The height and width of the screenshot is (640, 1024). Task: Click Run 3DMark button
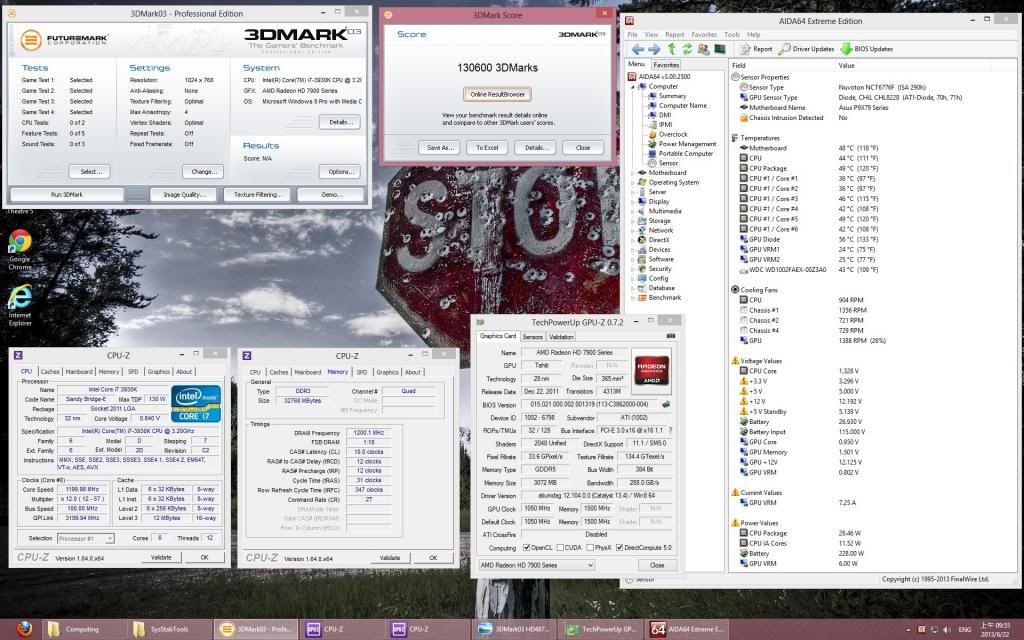[x=67, y=195]
